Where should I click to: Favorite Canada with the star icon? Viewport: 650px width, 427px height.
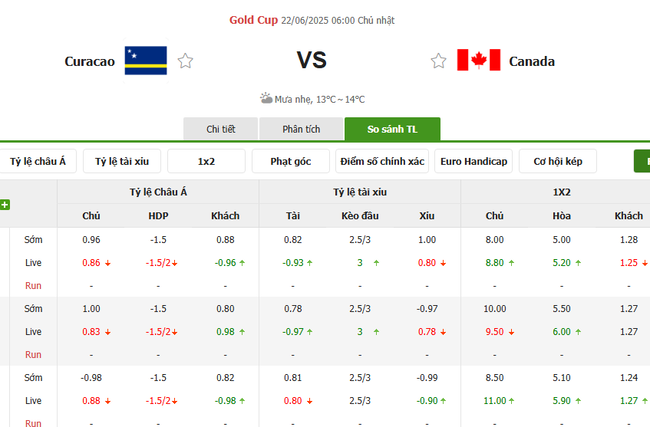438,61
